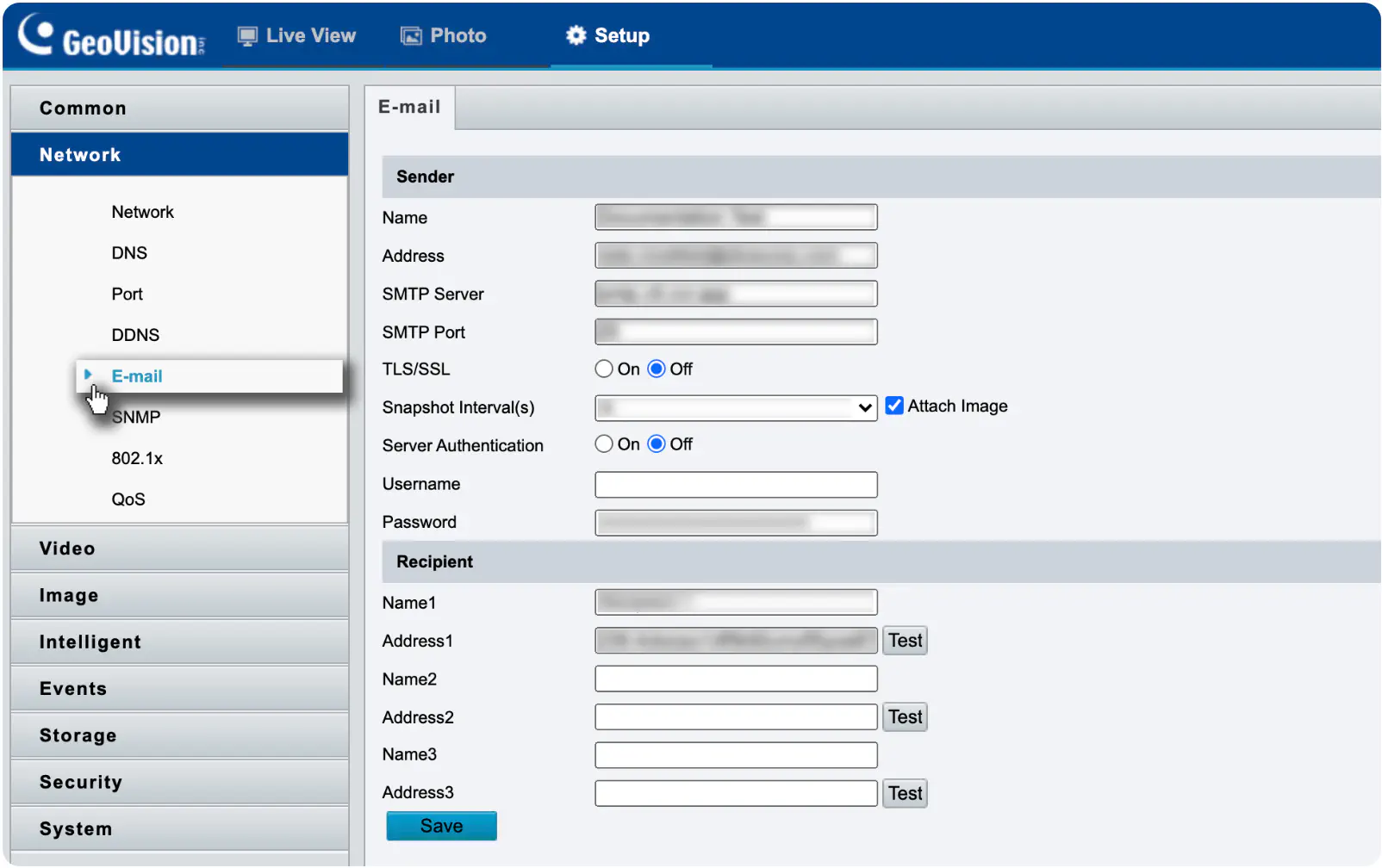
Task: Open the Network submenu item
Action: coord(142,212)
